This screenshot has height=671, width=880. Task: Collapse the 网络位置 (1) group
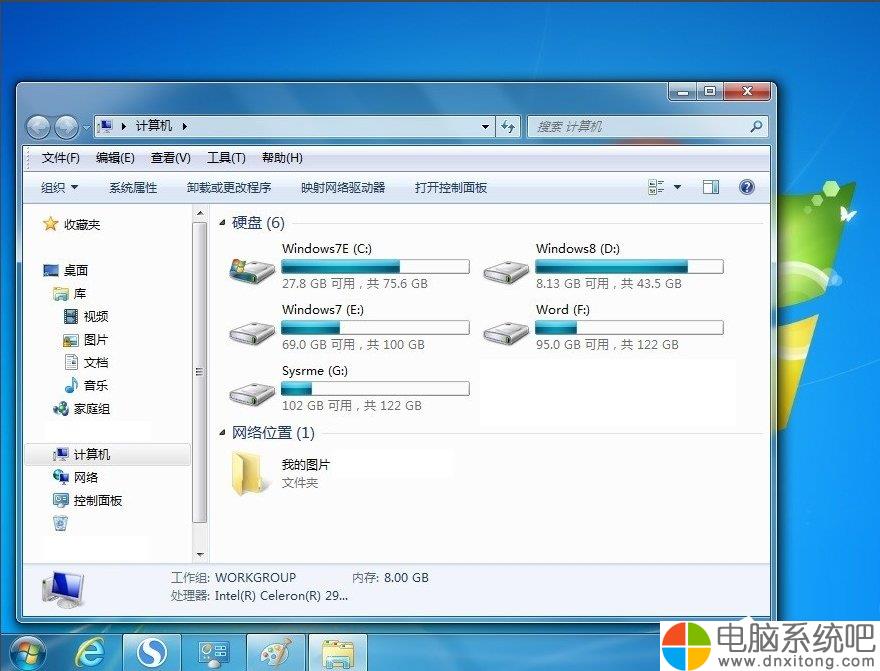click(222, 433)
